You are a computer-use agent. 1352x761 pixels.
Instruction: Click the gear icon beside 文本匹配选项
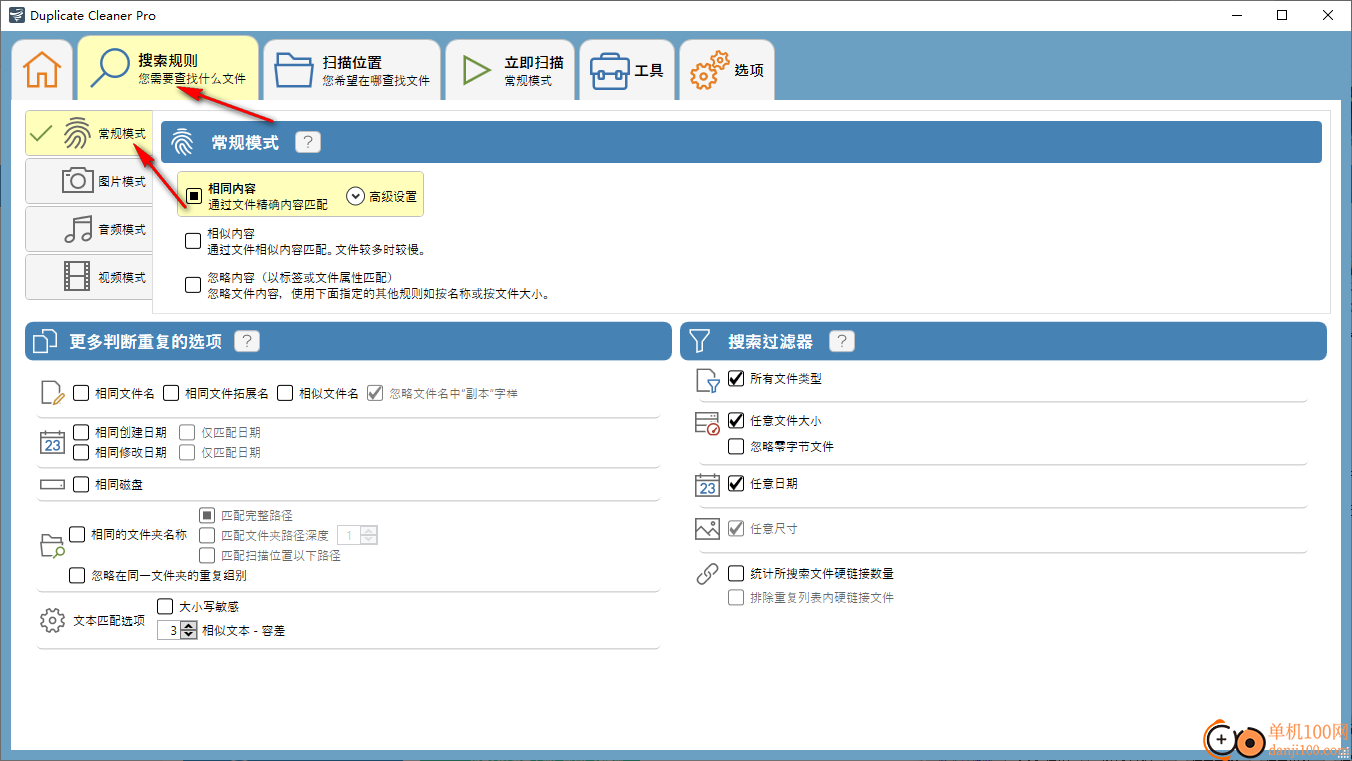pos(52,621)
